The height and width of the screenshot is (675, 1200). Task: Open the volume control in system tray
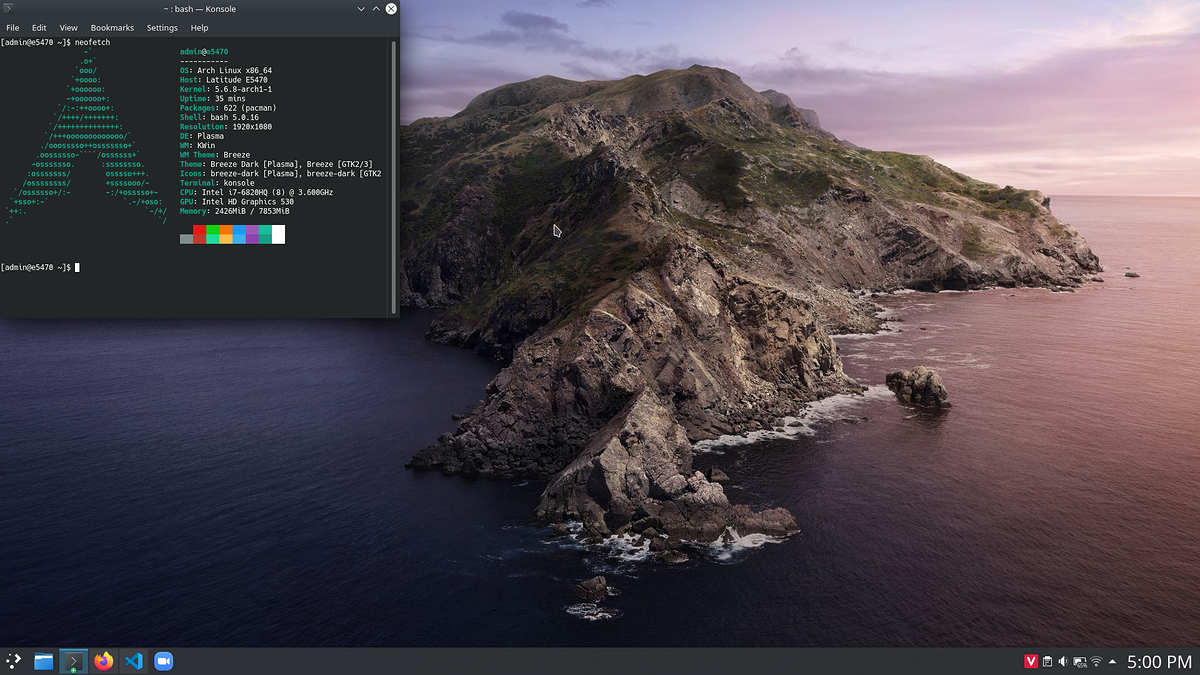tap(1063, 661)
